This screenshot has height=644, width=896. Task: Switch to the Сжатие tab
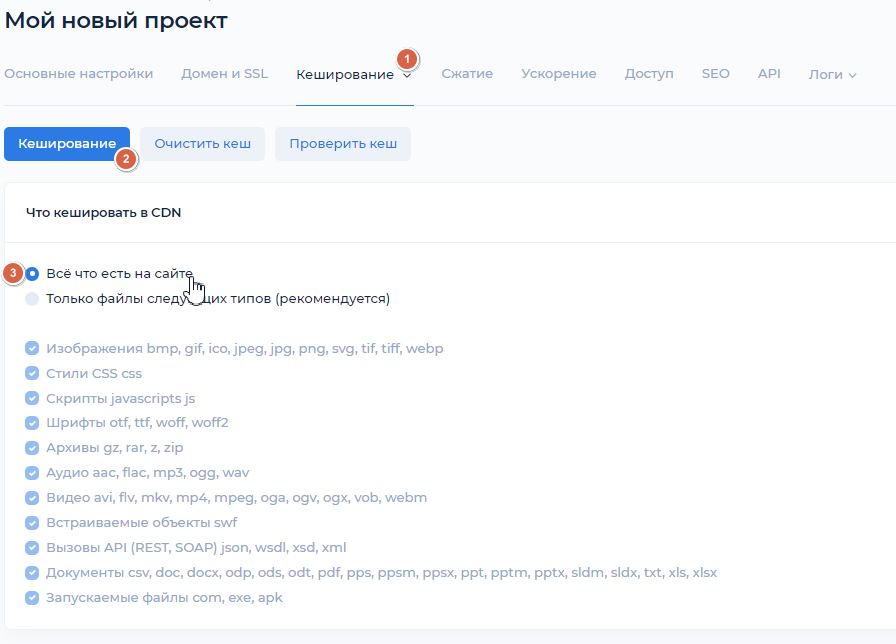[467, 73]
